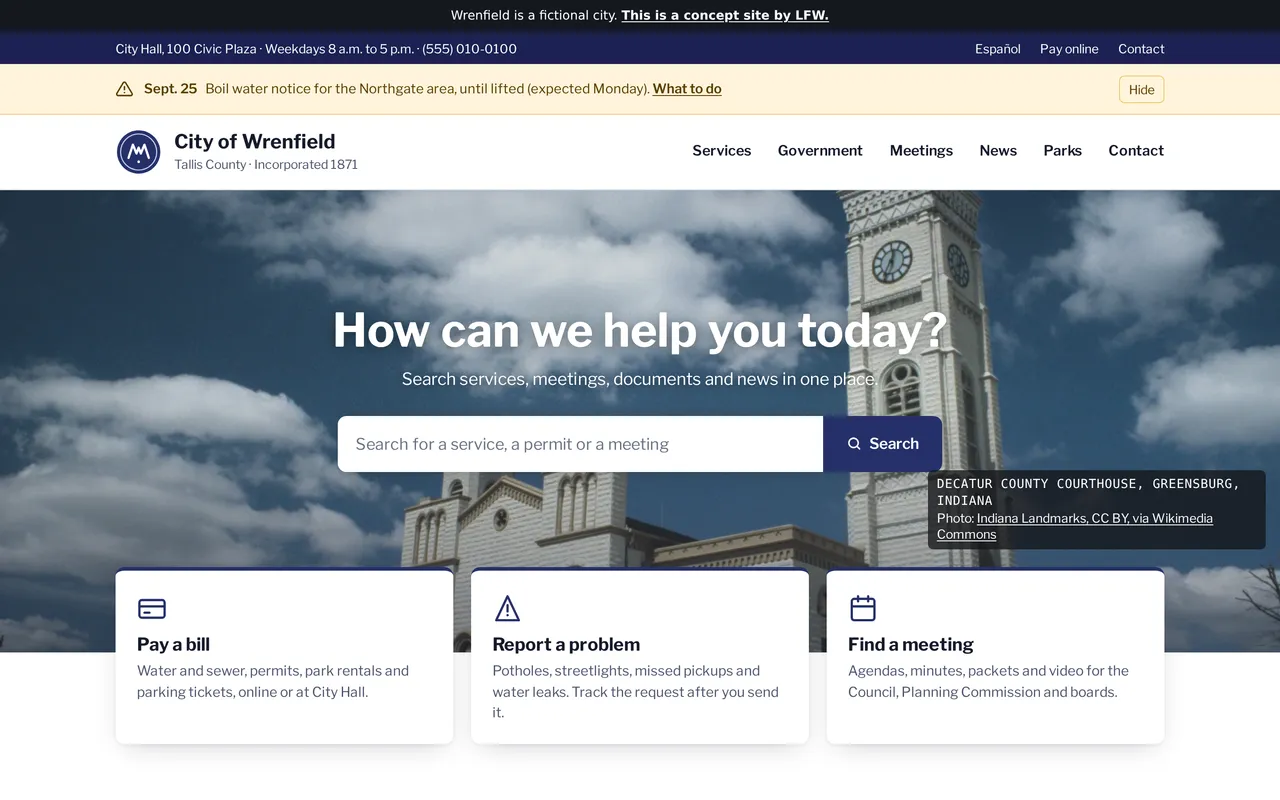Open the Pay a bill card heading
Viewport: 1280px width, 800px height.
(x=173, y=644)
